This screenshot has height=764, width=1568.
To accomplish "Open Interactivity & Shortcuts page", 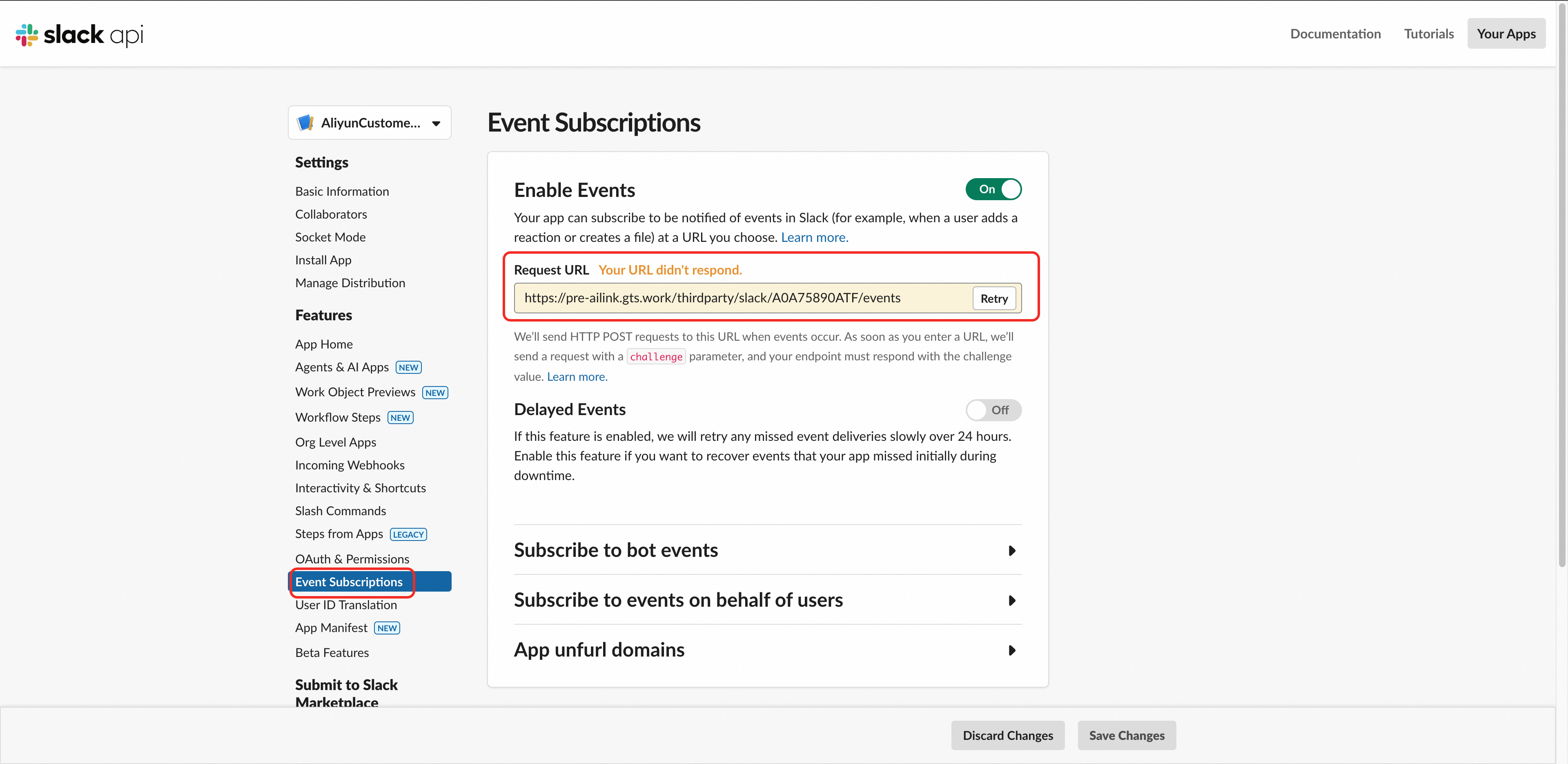I will point(360,488).
